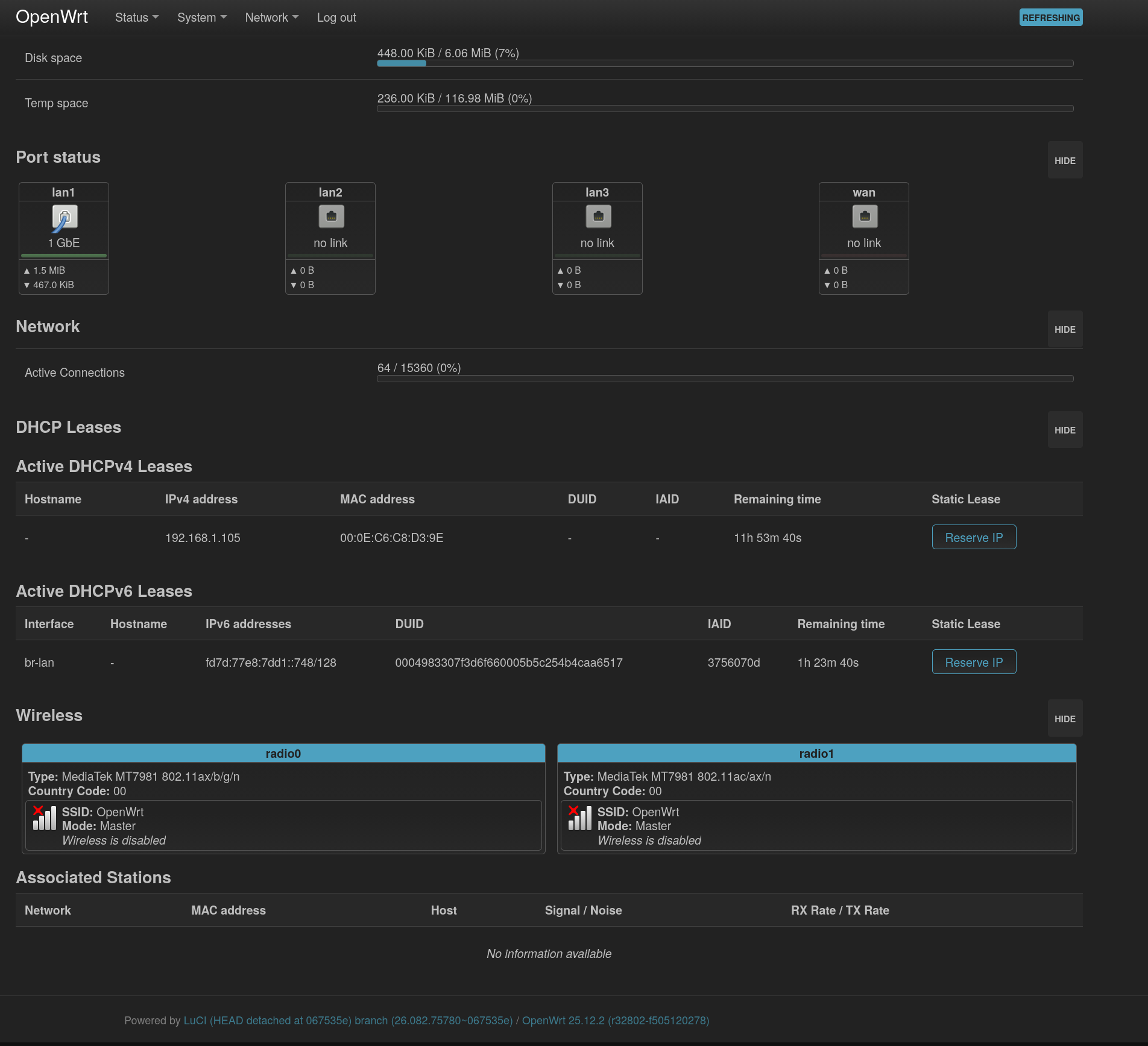The image size is (1148, 1046).
Task: Click radio1 Type MediaTek MT7981 802.11ac/ax/n
Action: click(x=667, y=777)
